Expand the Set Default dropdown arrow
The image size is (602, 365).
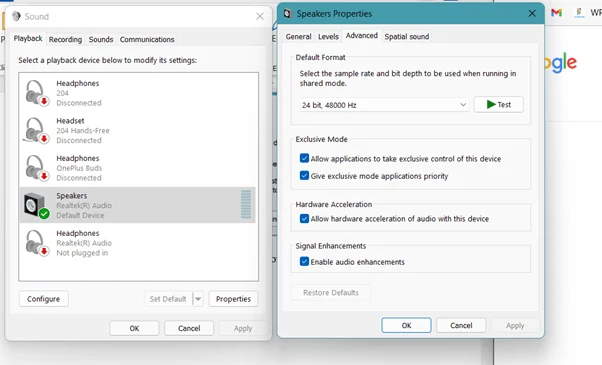click(198, 299)
